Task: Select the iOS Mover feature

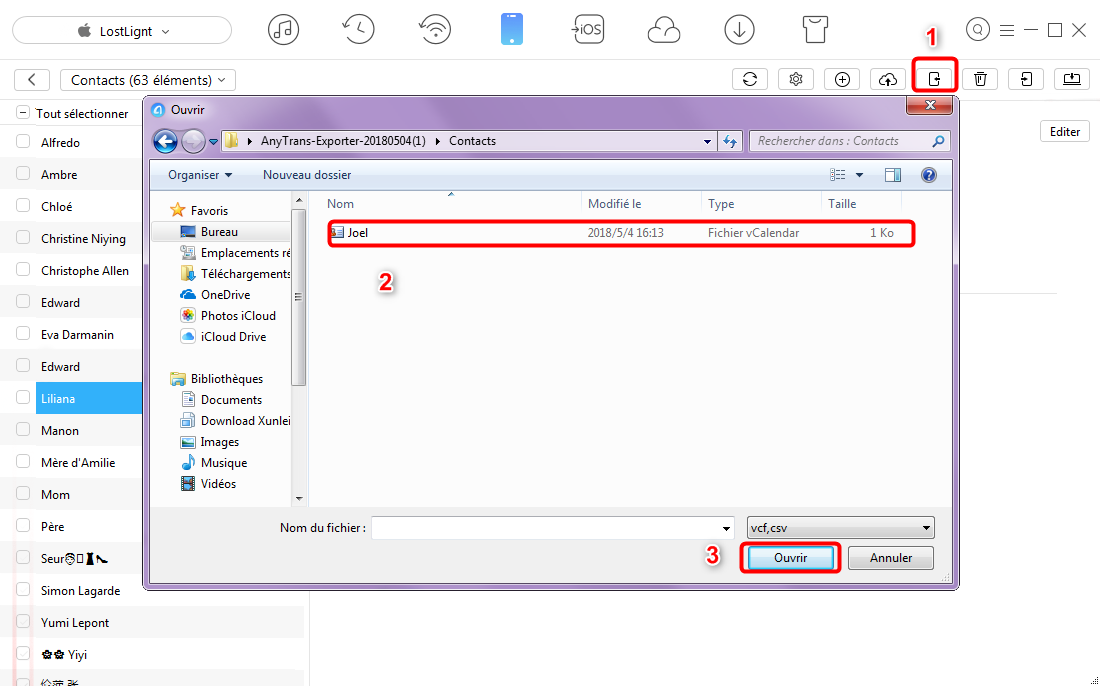Action: coord(588,29)
